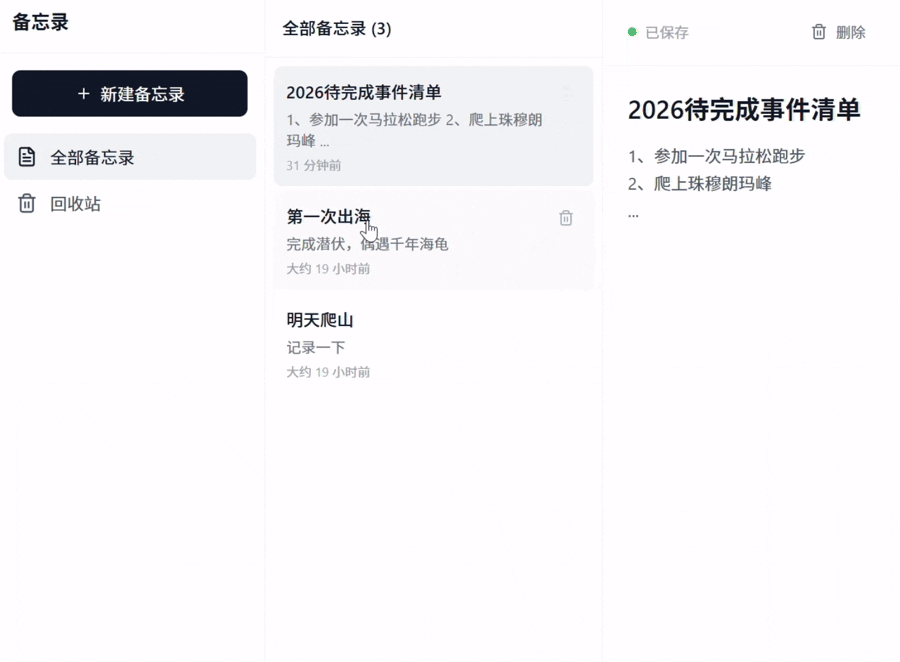Click the 删除 button label in editor
Image resolution: width=900 pixels, height=662 pixels.
[850, 32]
